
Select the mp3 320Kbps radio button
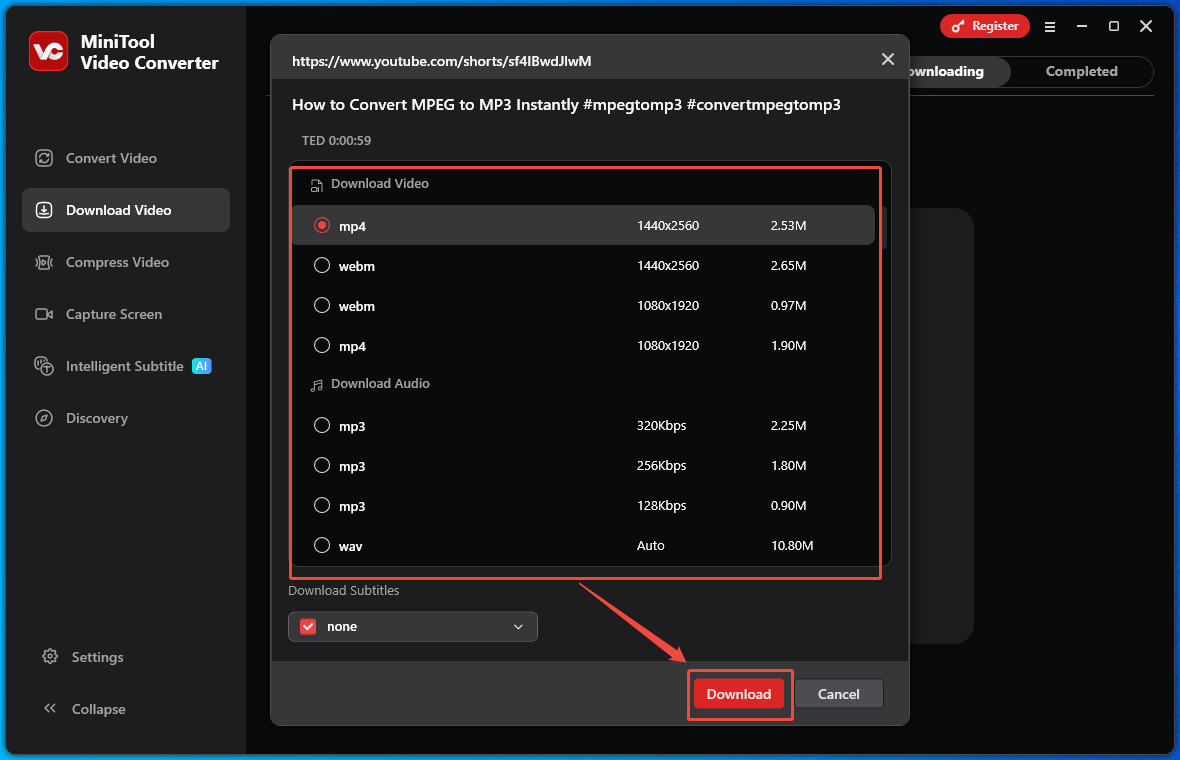pos(322,425)
